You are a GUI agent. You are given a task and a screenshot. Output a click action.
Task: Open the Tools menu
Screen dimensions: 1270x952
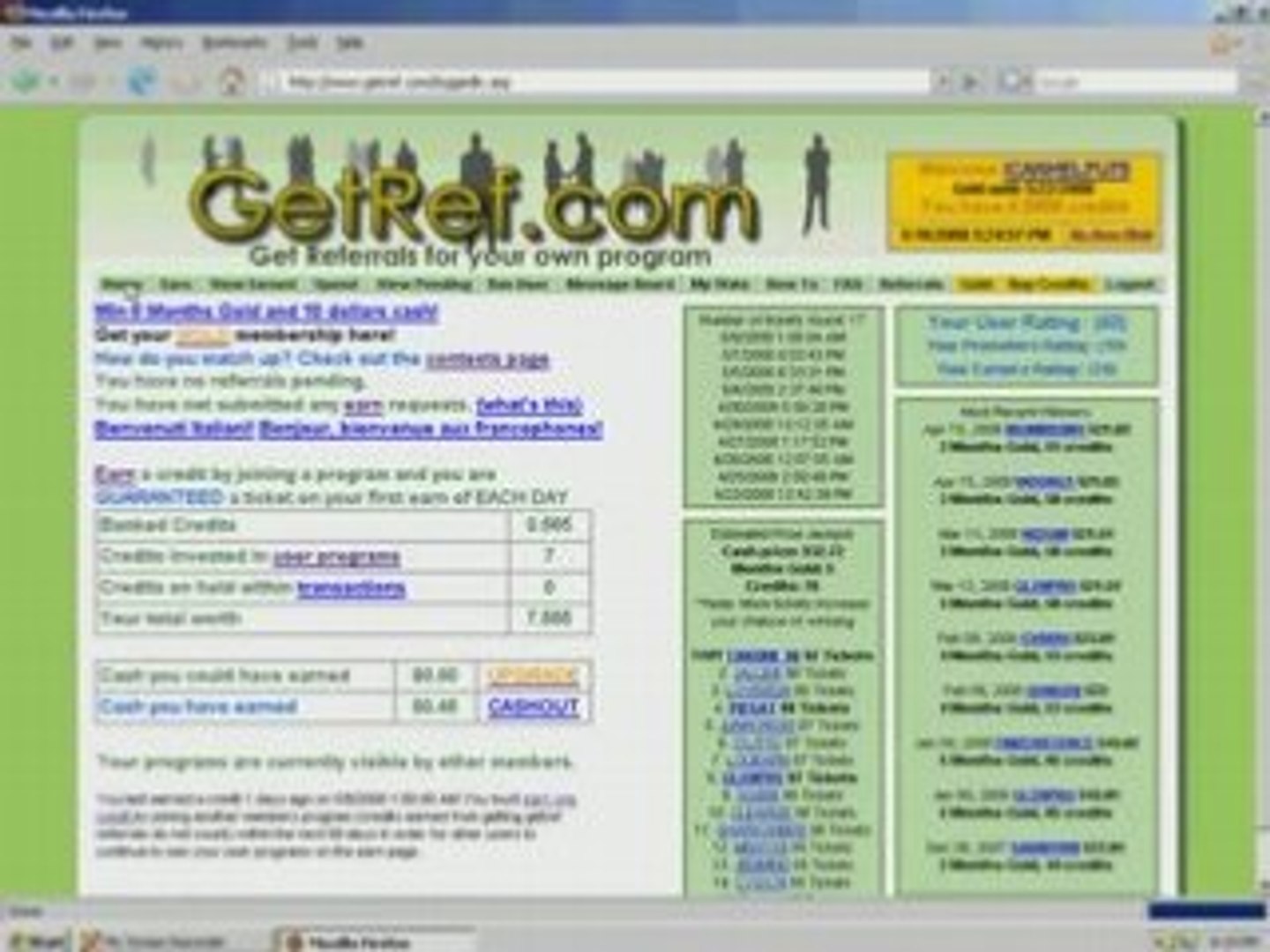point(303,42)
